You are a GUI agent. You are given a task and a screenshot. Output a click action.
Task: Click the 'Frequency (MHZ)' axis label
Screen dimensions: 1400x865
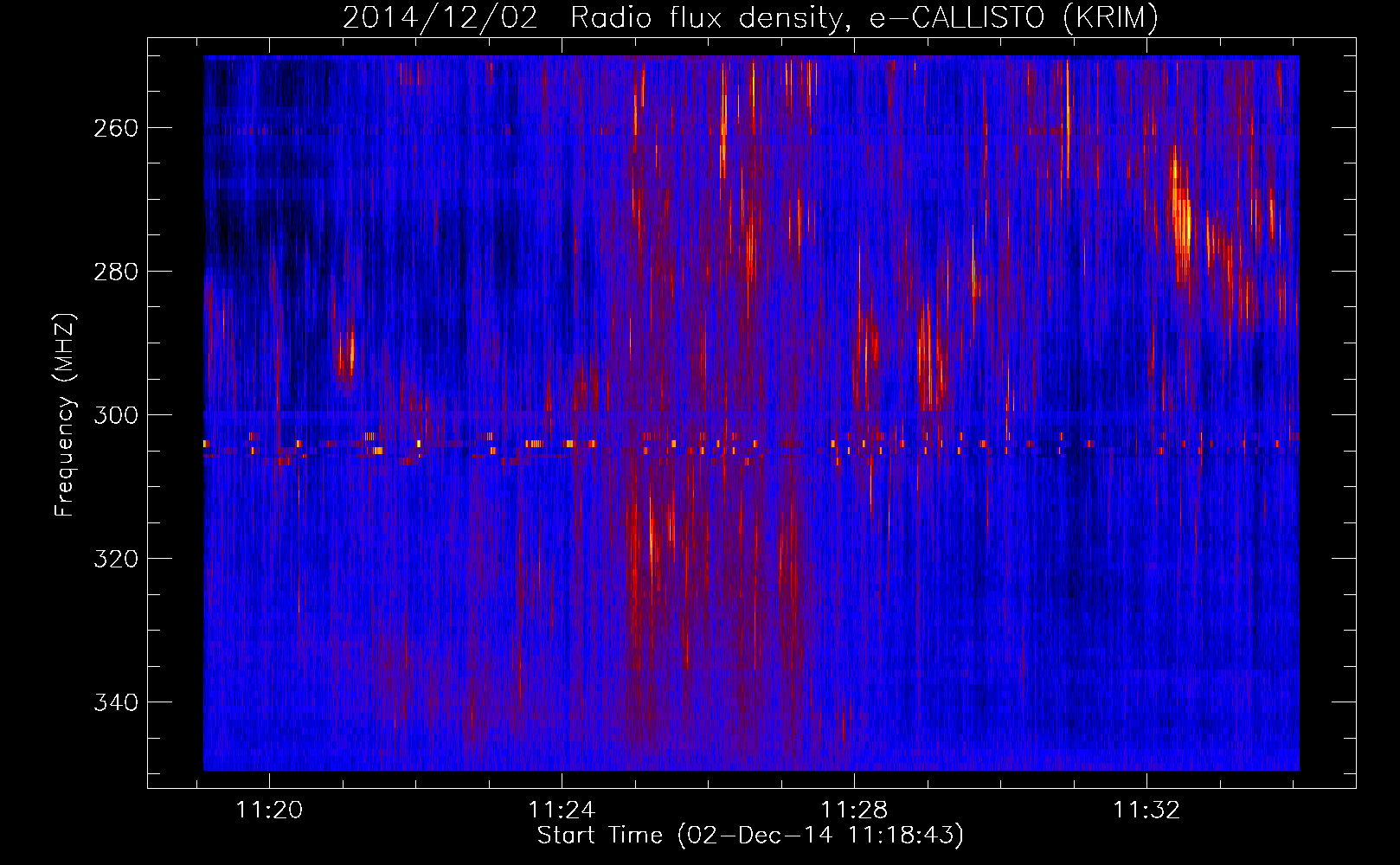(65, 415)
